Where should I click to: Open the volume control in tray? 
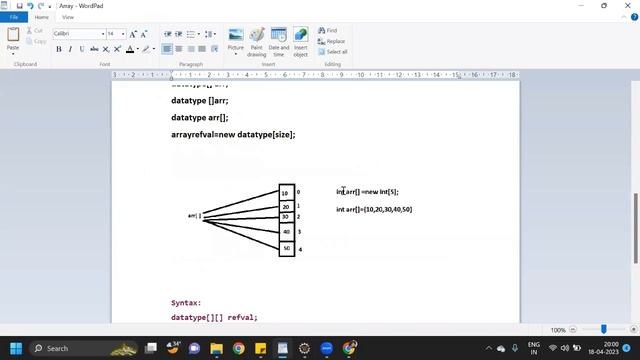[x=565, y=348]
